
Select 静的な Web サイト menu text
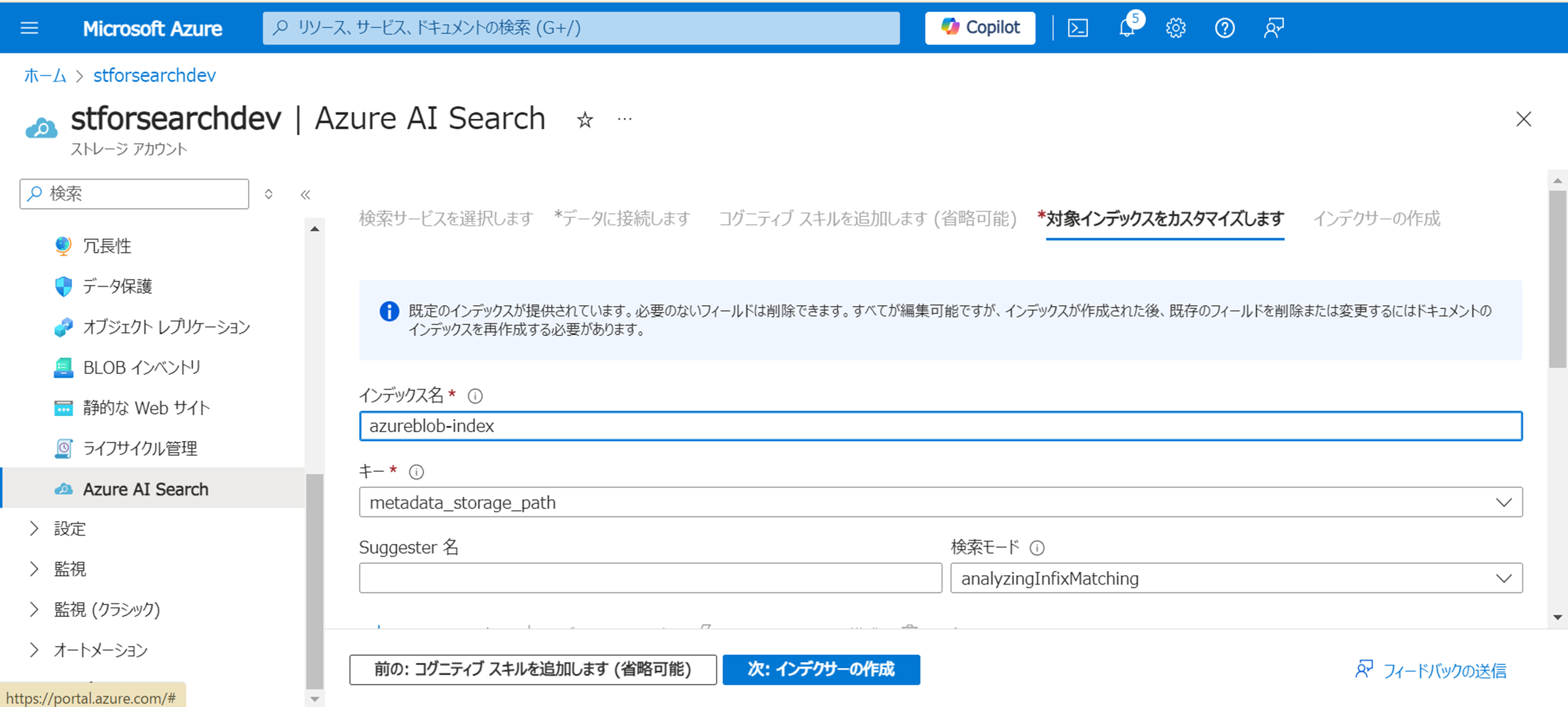pyautogui.click(x=147, y=408)
